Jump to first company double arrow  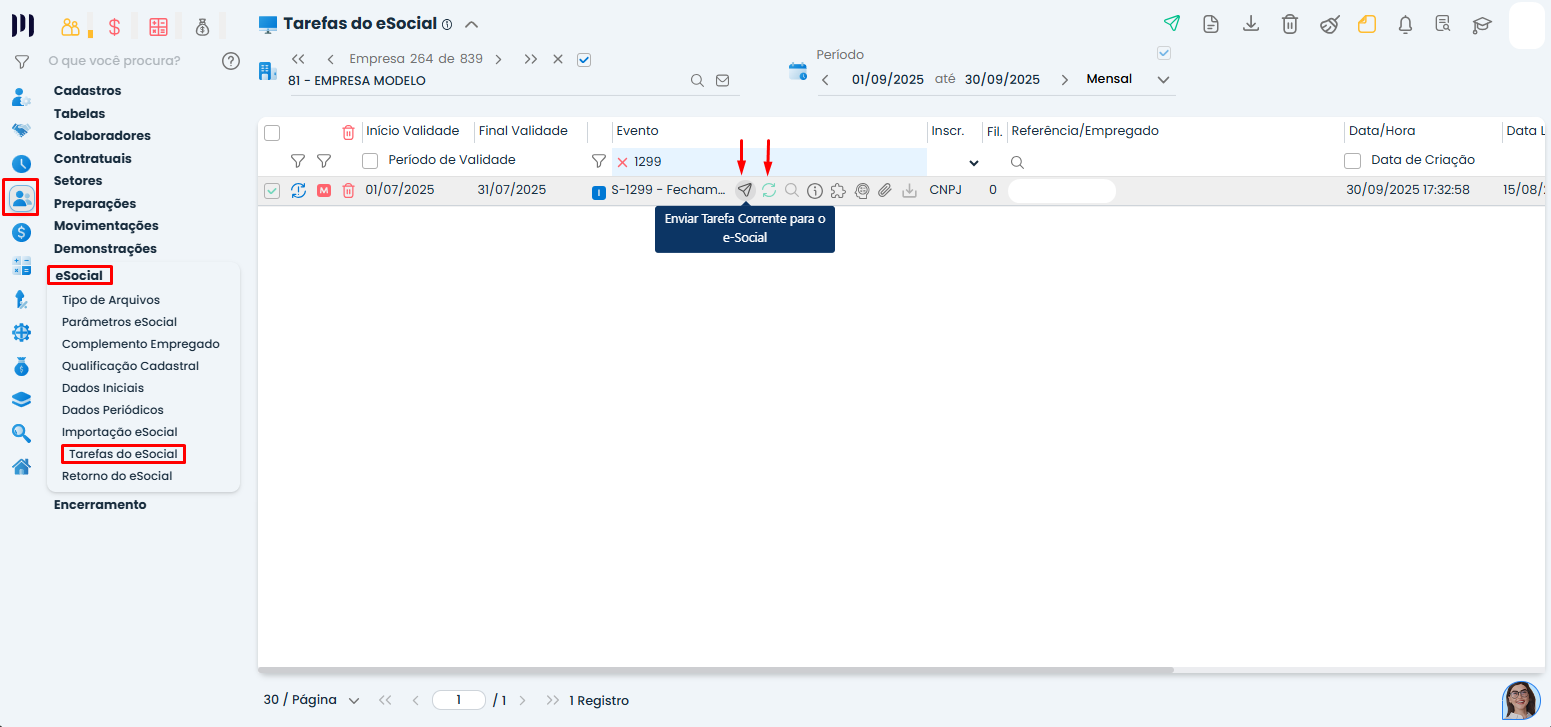coord(298,59)
